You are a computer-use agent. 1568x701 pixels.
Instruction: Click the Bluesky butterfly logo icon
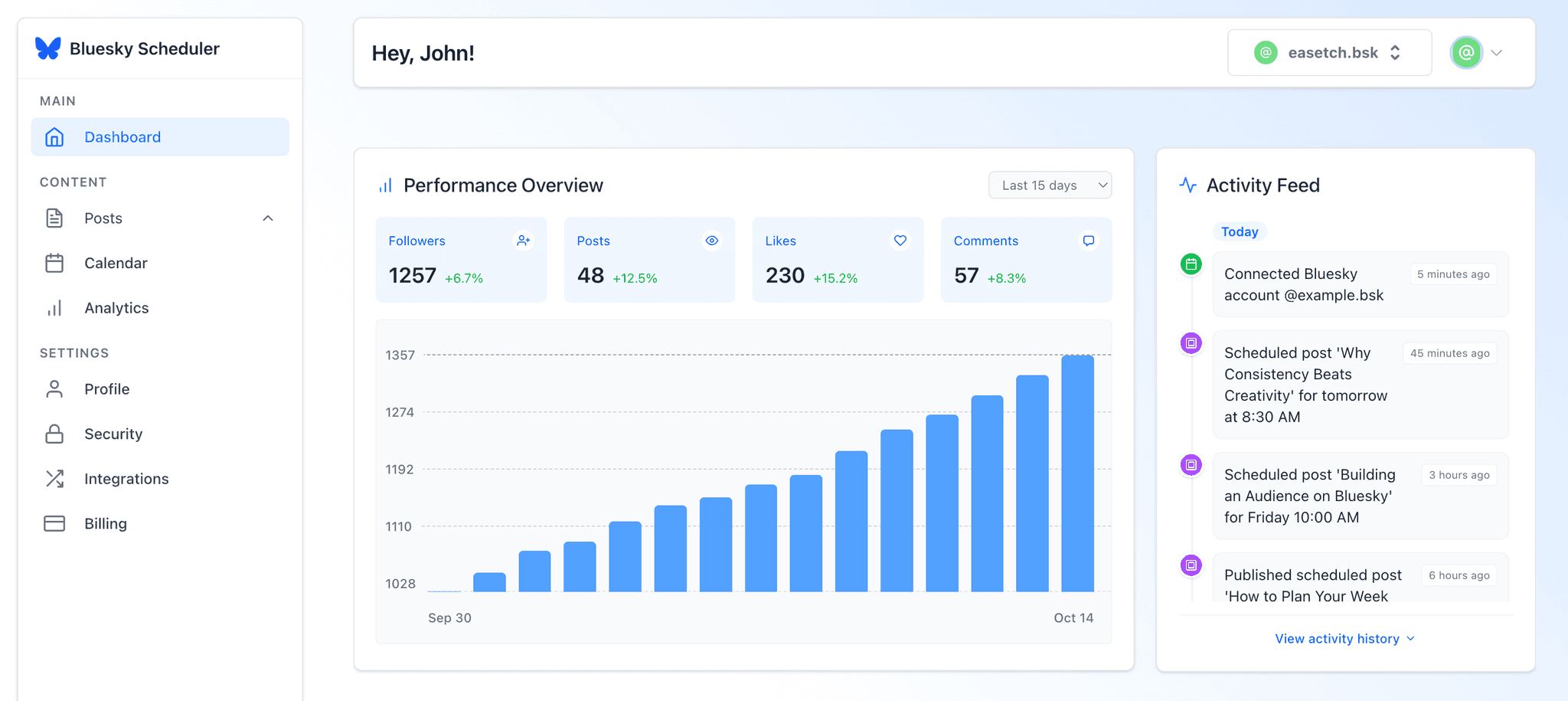pos(47,48)
